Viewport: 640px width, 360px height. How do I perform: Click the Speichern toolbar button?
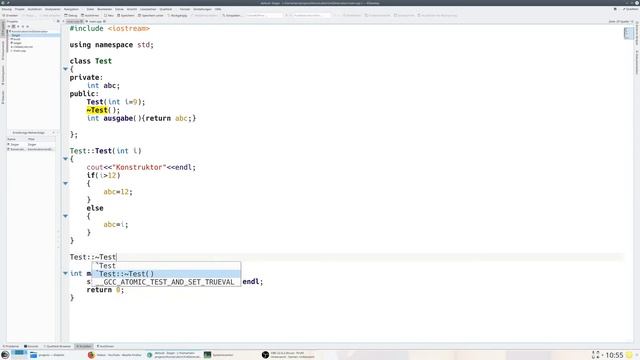tap(126, 16)
